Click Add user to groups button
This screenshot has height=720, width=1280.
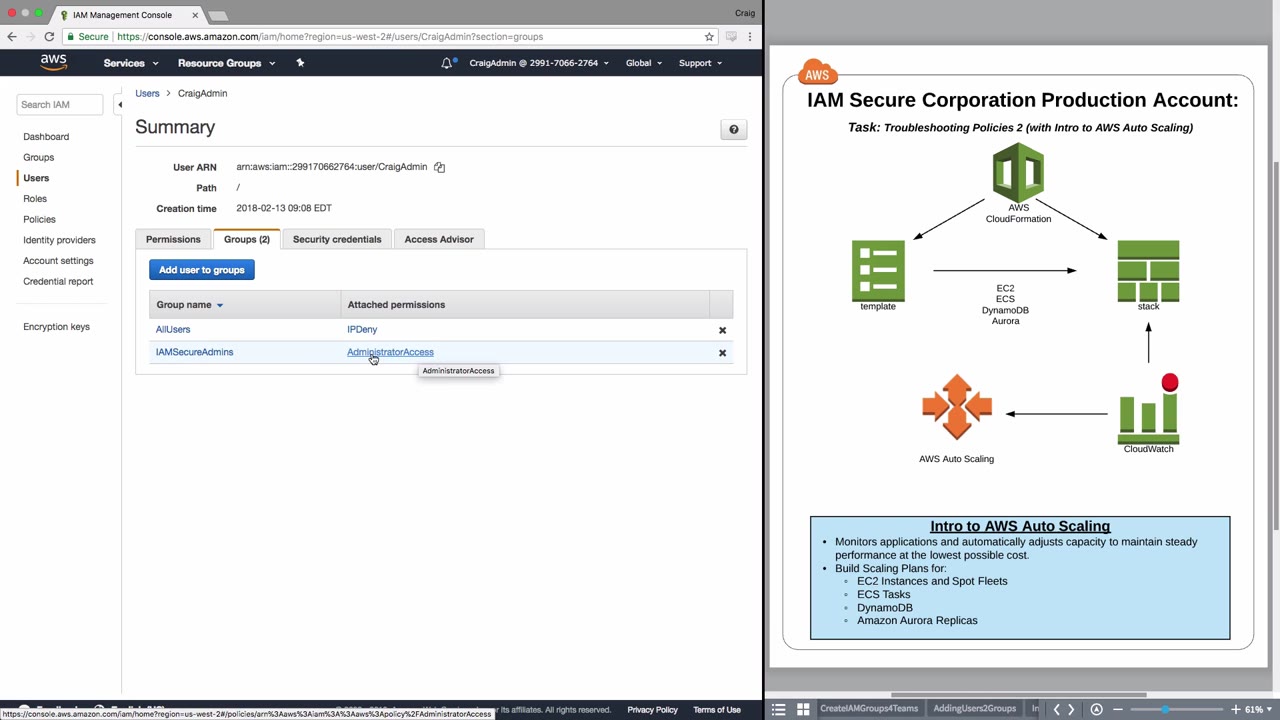(x=202, y=270)
